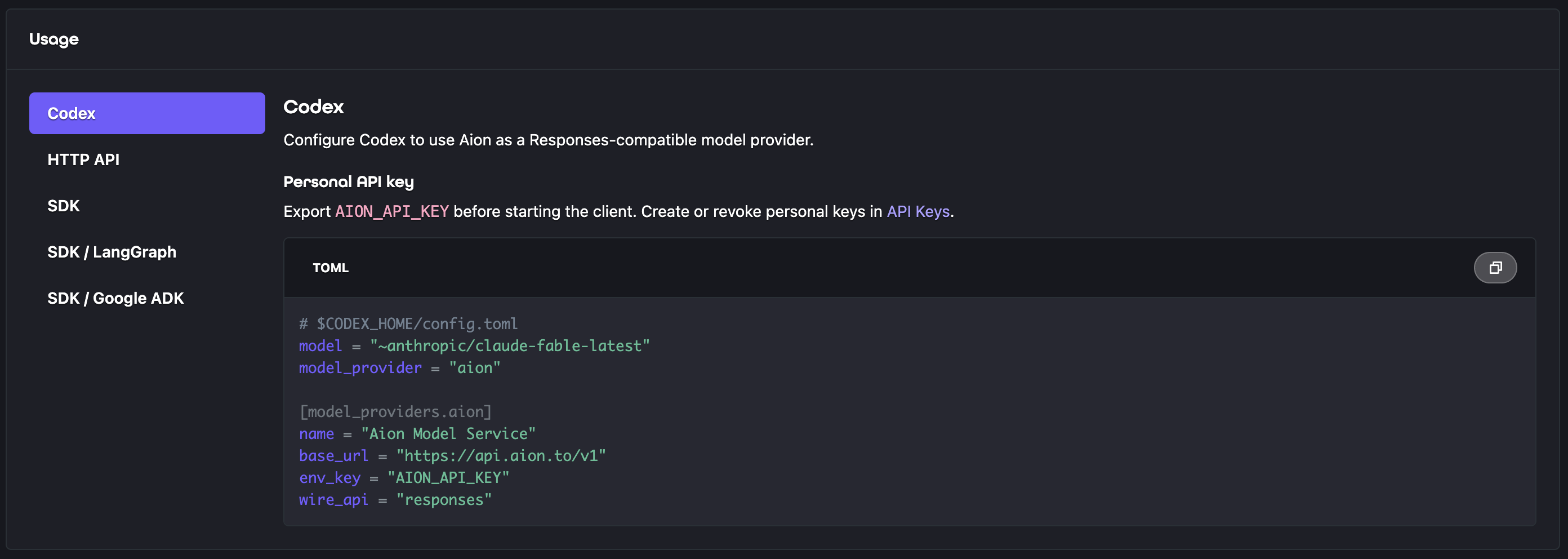Click the Personal API key heading
Viewport: 1568px width, 559px height.
click(349, 182)
